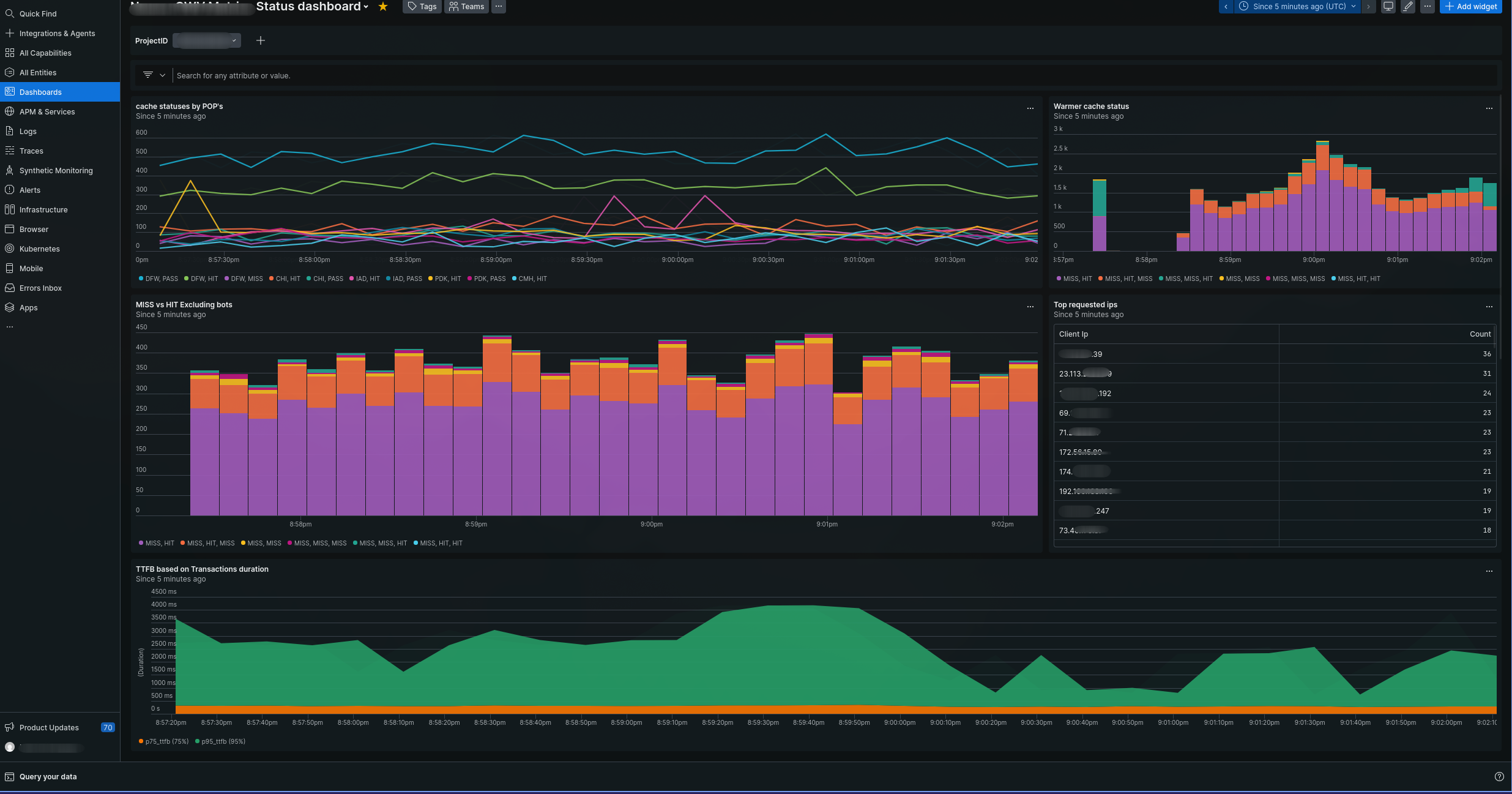Screen dimensions: 1512x794
Task: Open the ProjectID dropdown
Action: [206, 40]
